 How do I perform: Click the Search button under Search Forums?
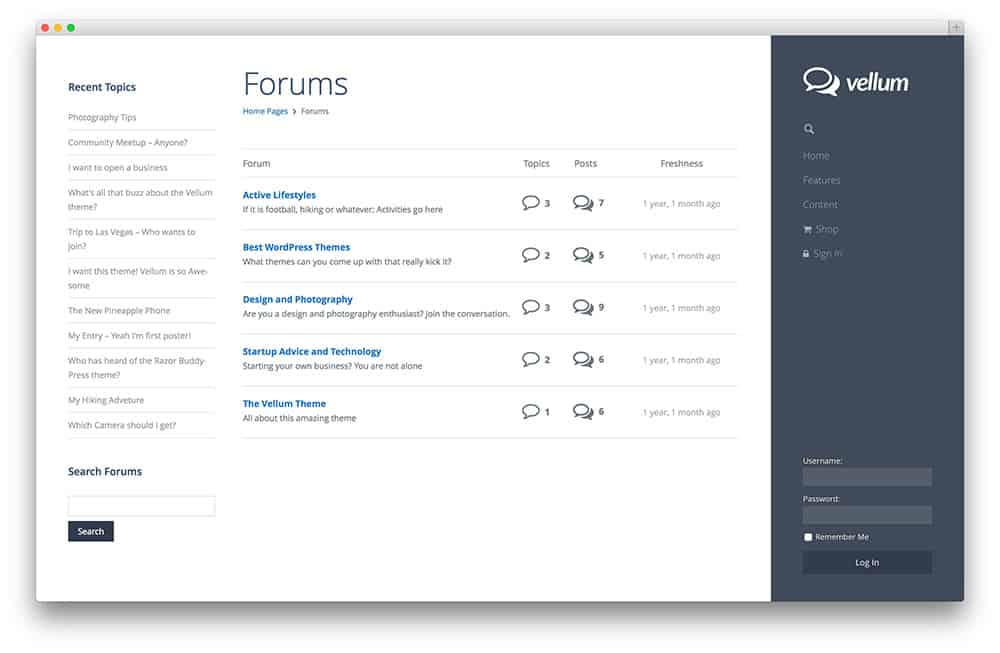pyautogui.click(x=91, y=531)
